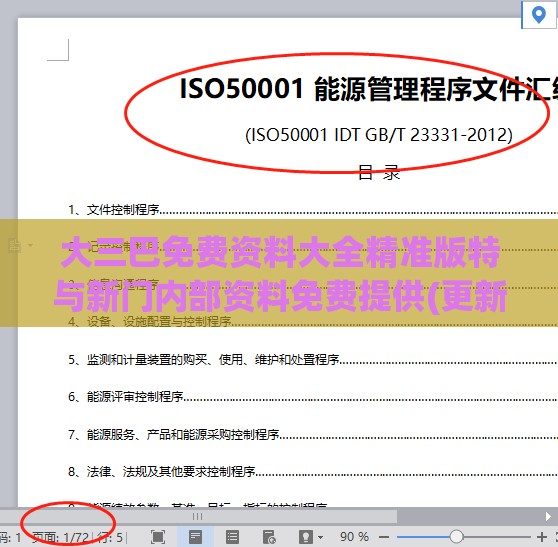Click the horizontal scrollbar thumb
Screen dimensions: 558x547
pyautogui.click(x=198, y=516)
